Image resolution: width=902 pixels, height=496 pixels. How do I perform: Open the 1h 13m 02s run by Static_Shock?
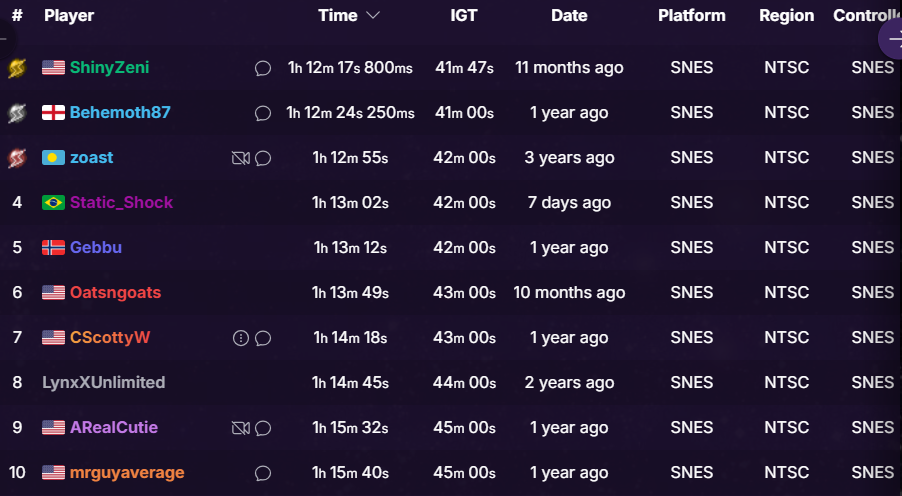[349, 203]
